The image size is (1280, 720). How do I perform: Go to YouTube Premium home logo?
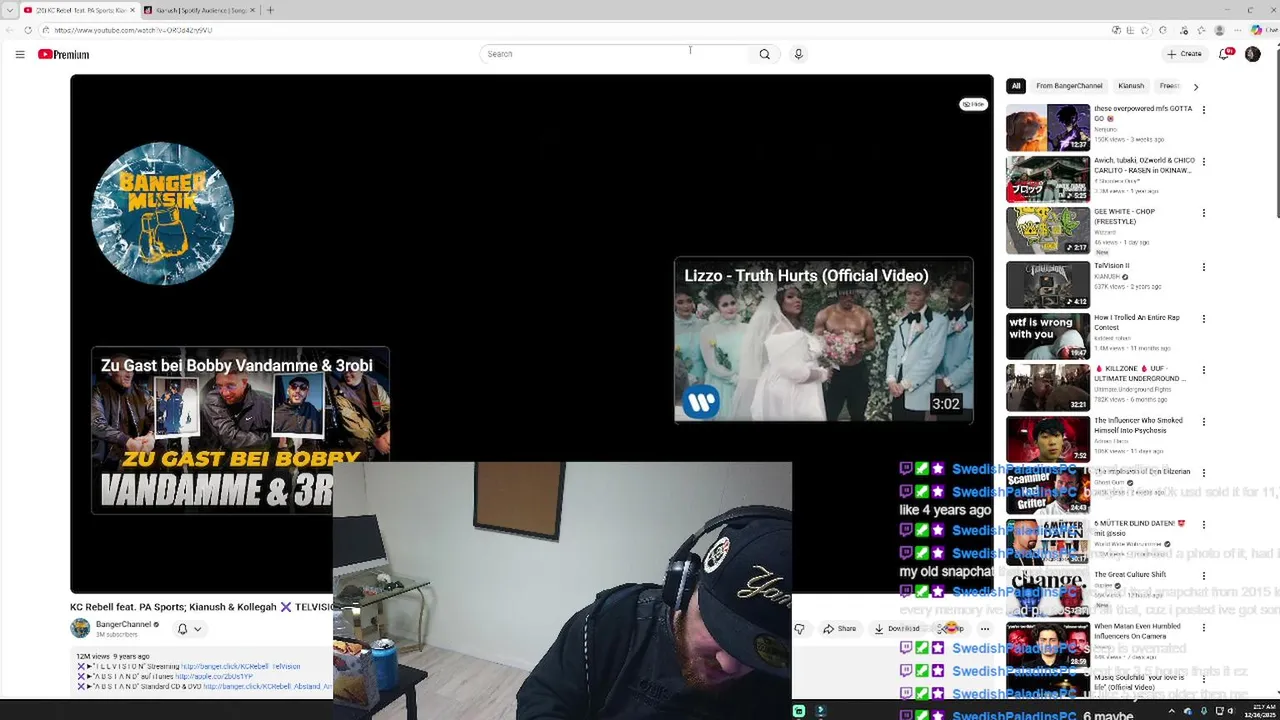pos(64,54)
